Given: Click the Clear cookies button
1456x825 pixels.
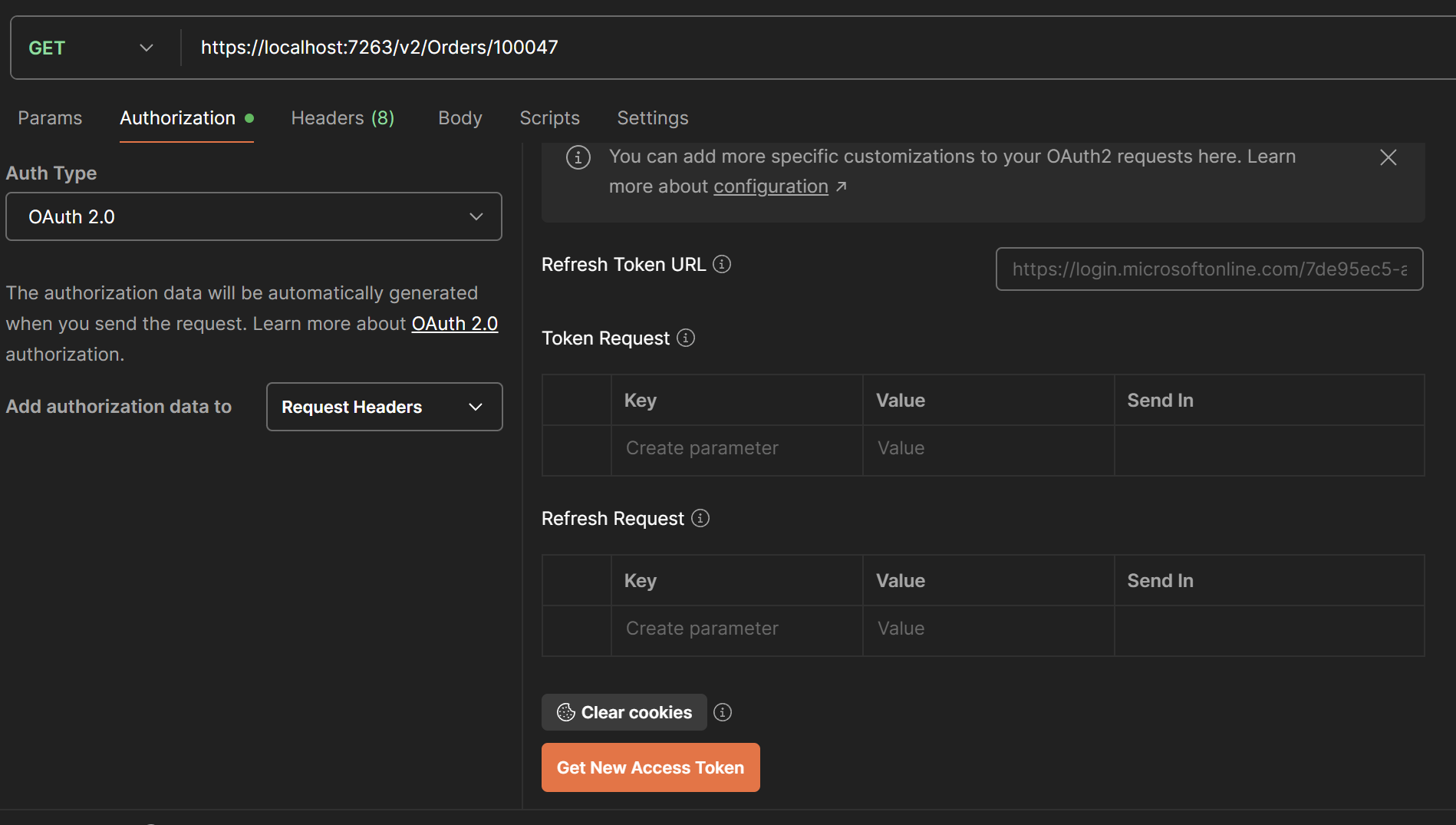Looking at the screenshot, I should click(624, 712).
